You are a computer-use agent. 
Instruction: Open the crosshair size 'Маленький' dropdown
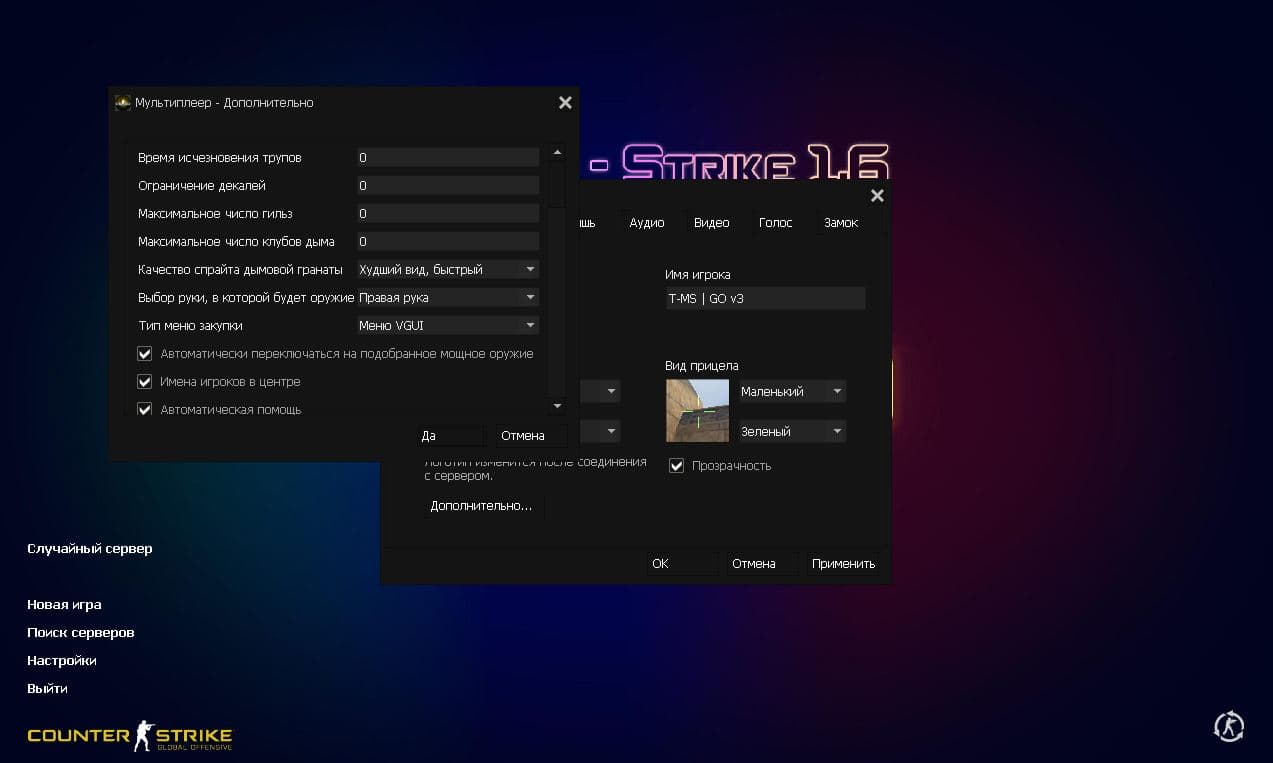pyautogui.click(x=792, y=391)
